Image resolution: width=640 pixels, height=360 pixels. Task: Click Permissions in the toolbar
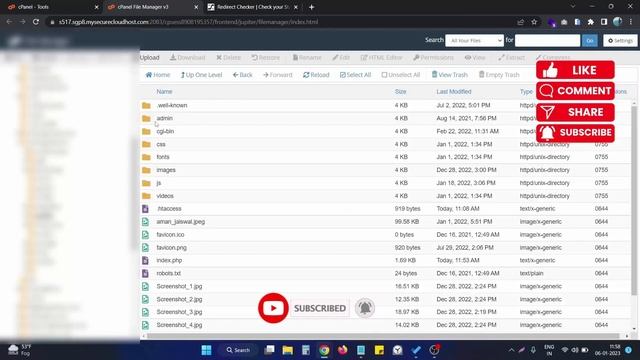tap(433, 58)
